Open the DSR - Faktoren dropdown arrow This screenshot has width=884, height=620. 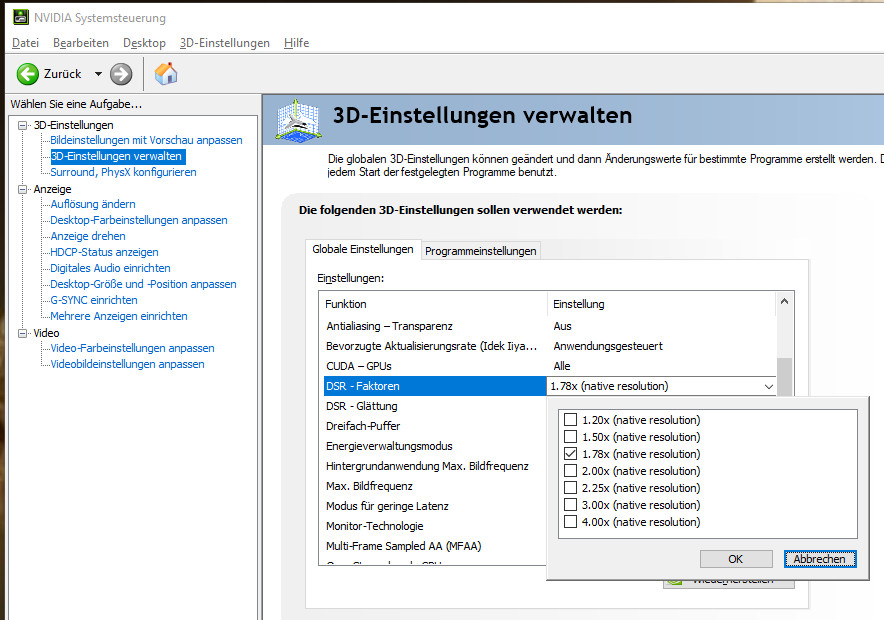(768, 386)
